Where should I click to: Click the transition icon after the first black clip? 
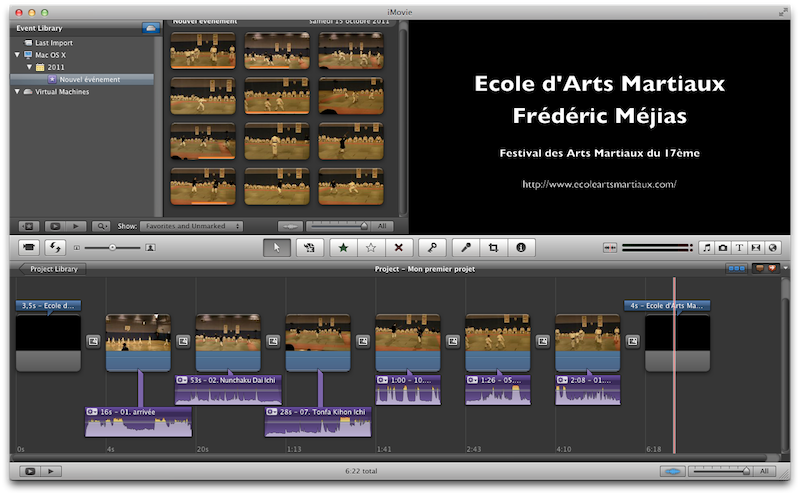[93, 341]
